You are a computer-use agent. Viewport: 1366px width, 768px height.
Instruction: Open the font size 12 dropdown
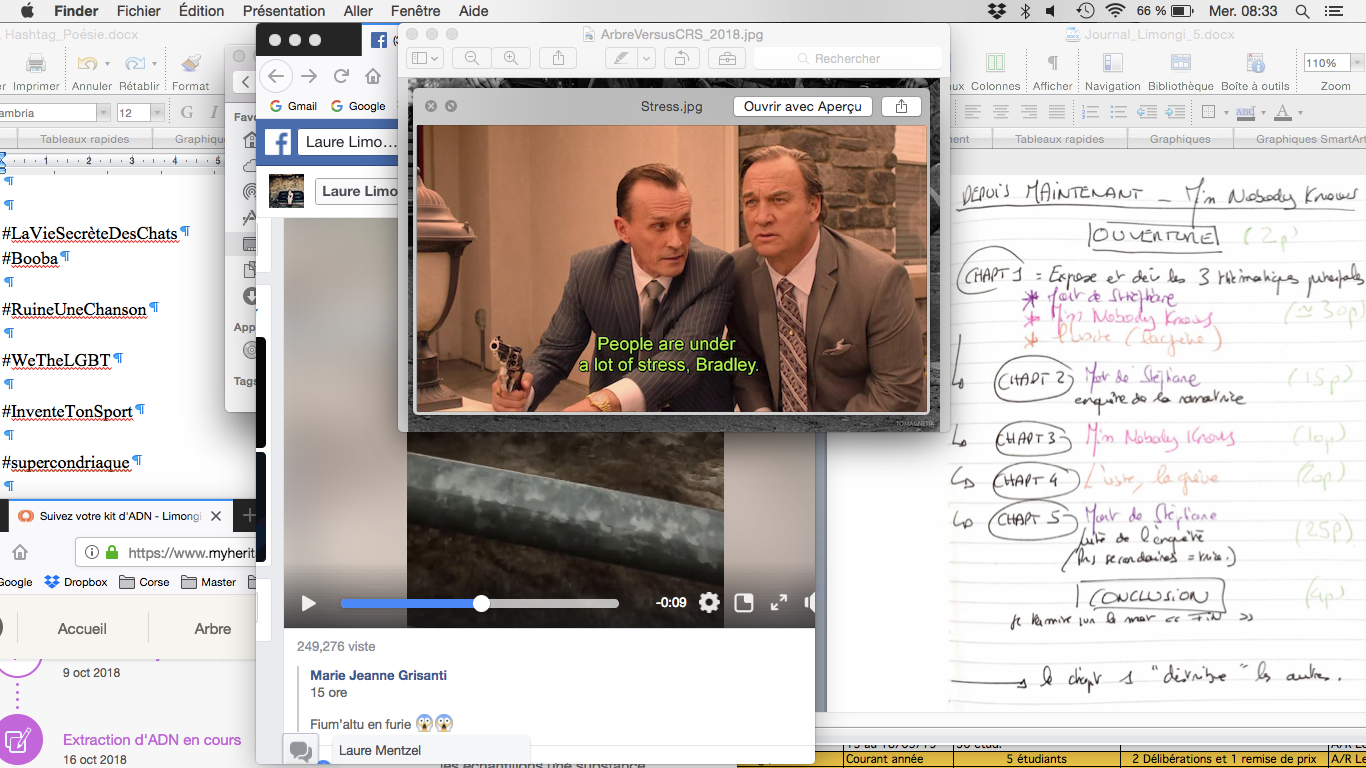click(x=156, y=113)
